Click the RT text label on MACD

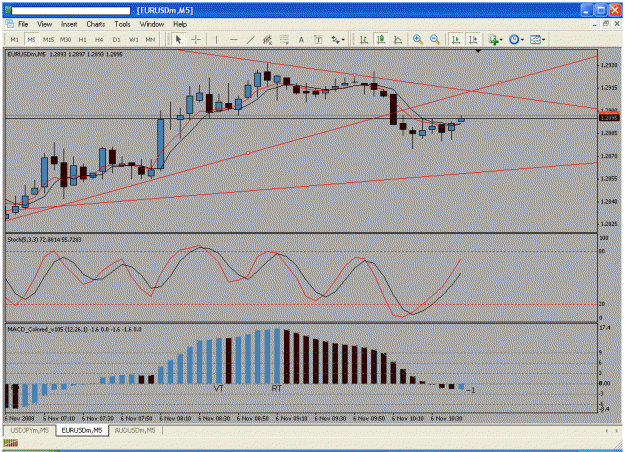277,388
